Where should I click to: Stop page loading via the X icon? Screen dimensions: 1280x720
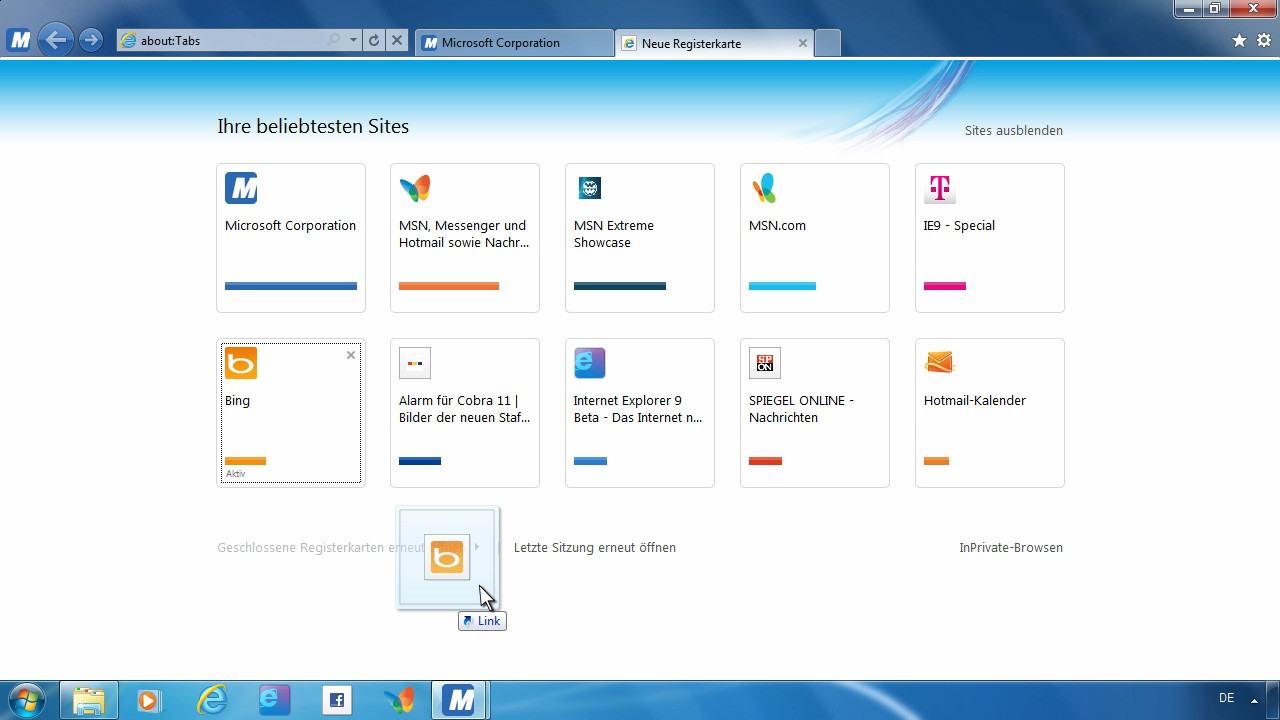click(396, 40)
